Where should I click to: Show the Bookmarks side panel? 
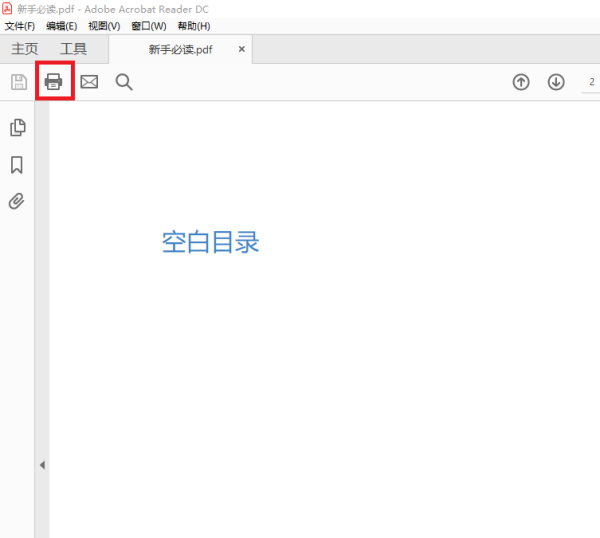17,165
